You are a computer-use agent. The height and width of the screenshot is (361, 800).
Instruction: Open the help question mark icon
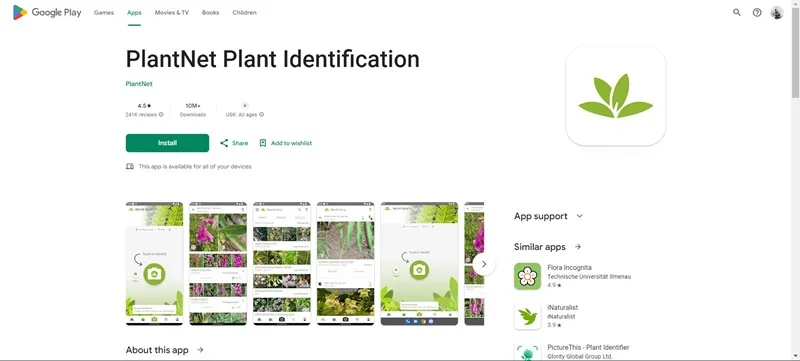click(x=757, y=12)
